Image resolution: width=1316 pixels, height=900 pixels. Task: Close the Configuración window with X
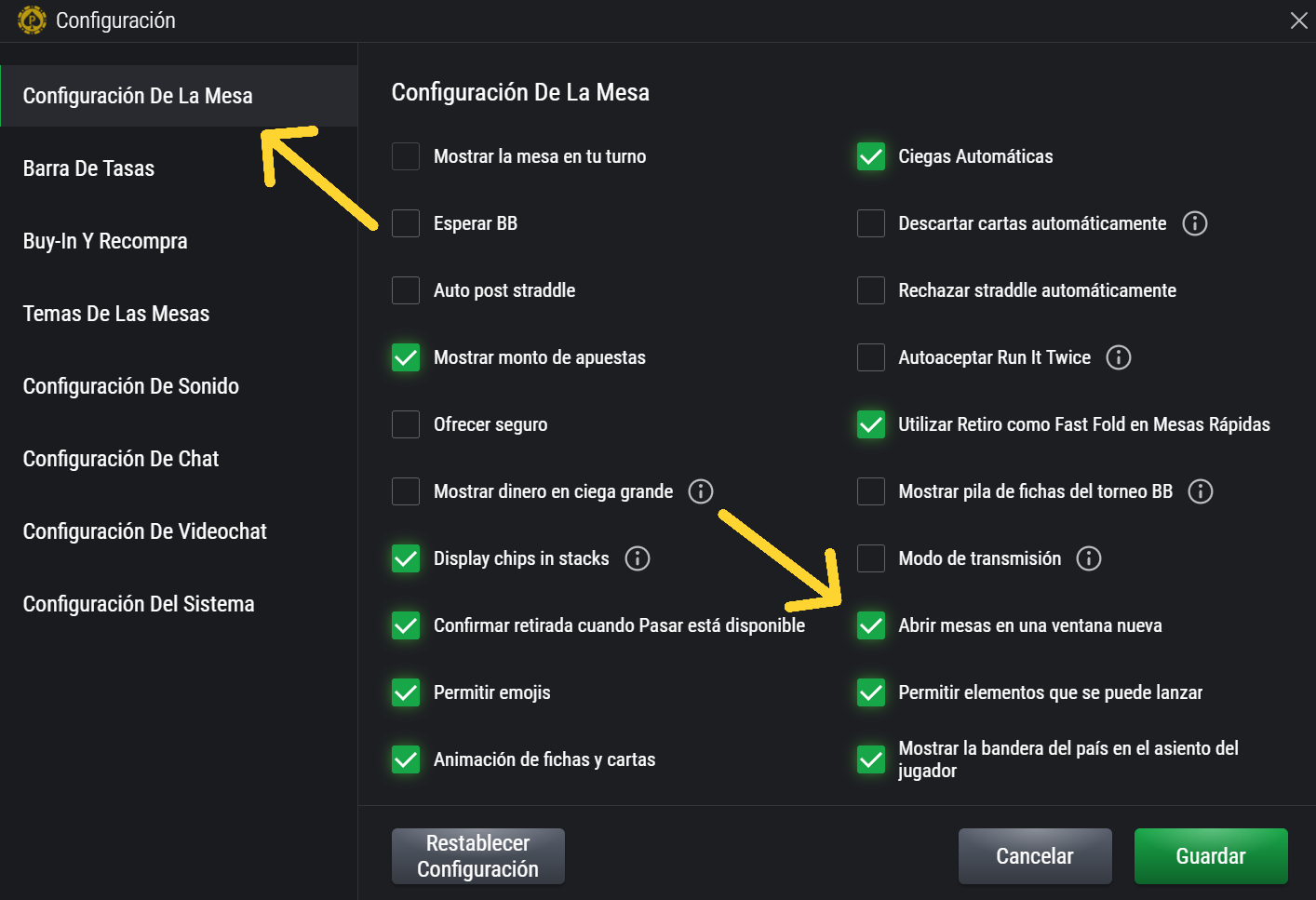tap(1298, 20)
